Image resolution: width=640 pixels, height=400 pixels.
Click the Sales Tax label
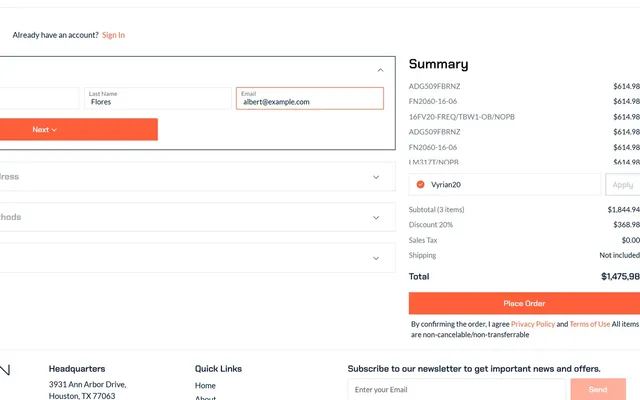click(x=423, y=240)
